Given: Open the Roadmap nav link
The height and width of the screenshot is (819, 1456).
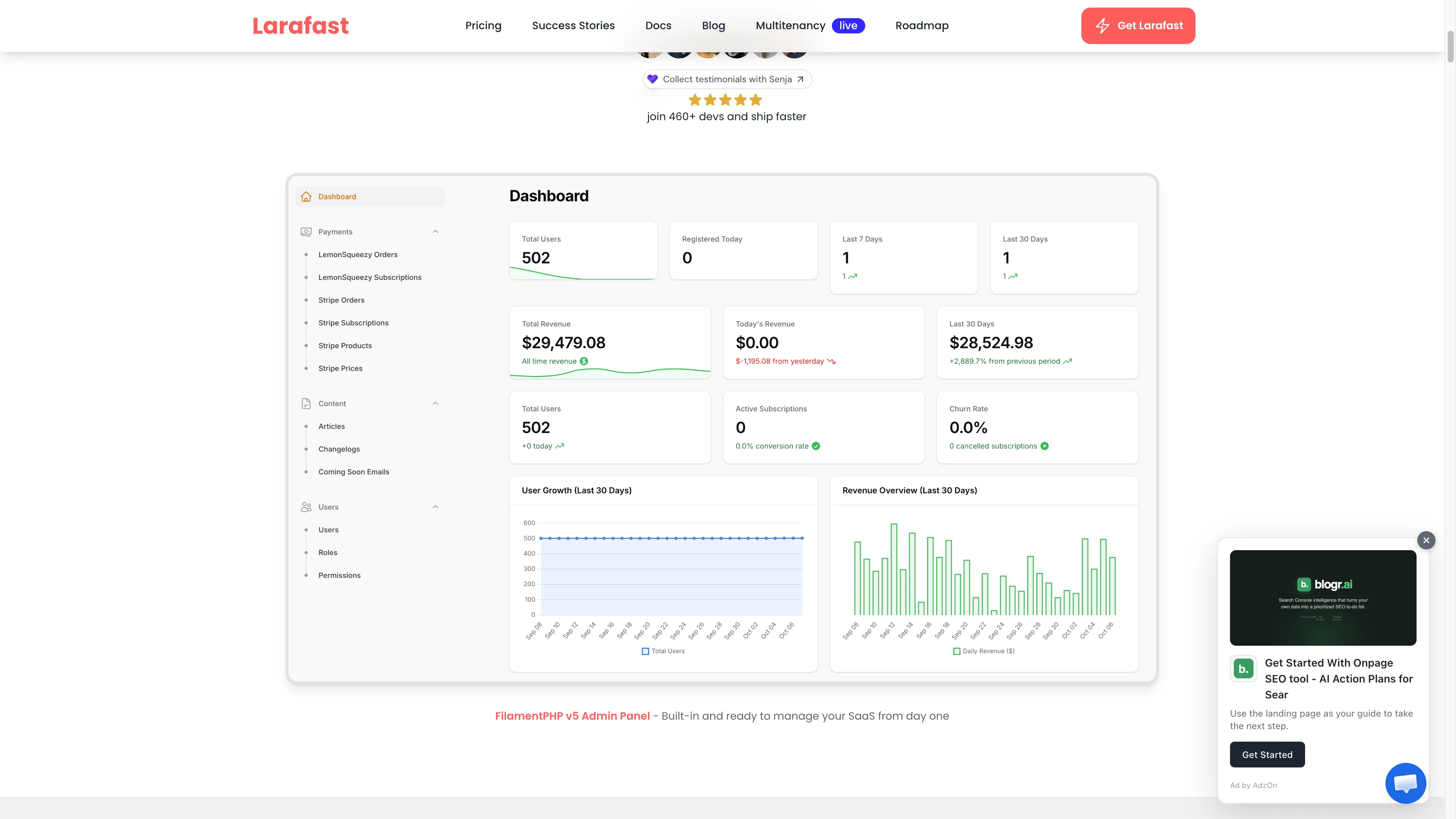Looking at the screenshot, I should click(x=922, y=25).
